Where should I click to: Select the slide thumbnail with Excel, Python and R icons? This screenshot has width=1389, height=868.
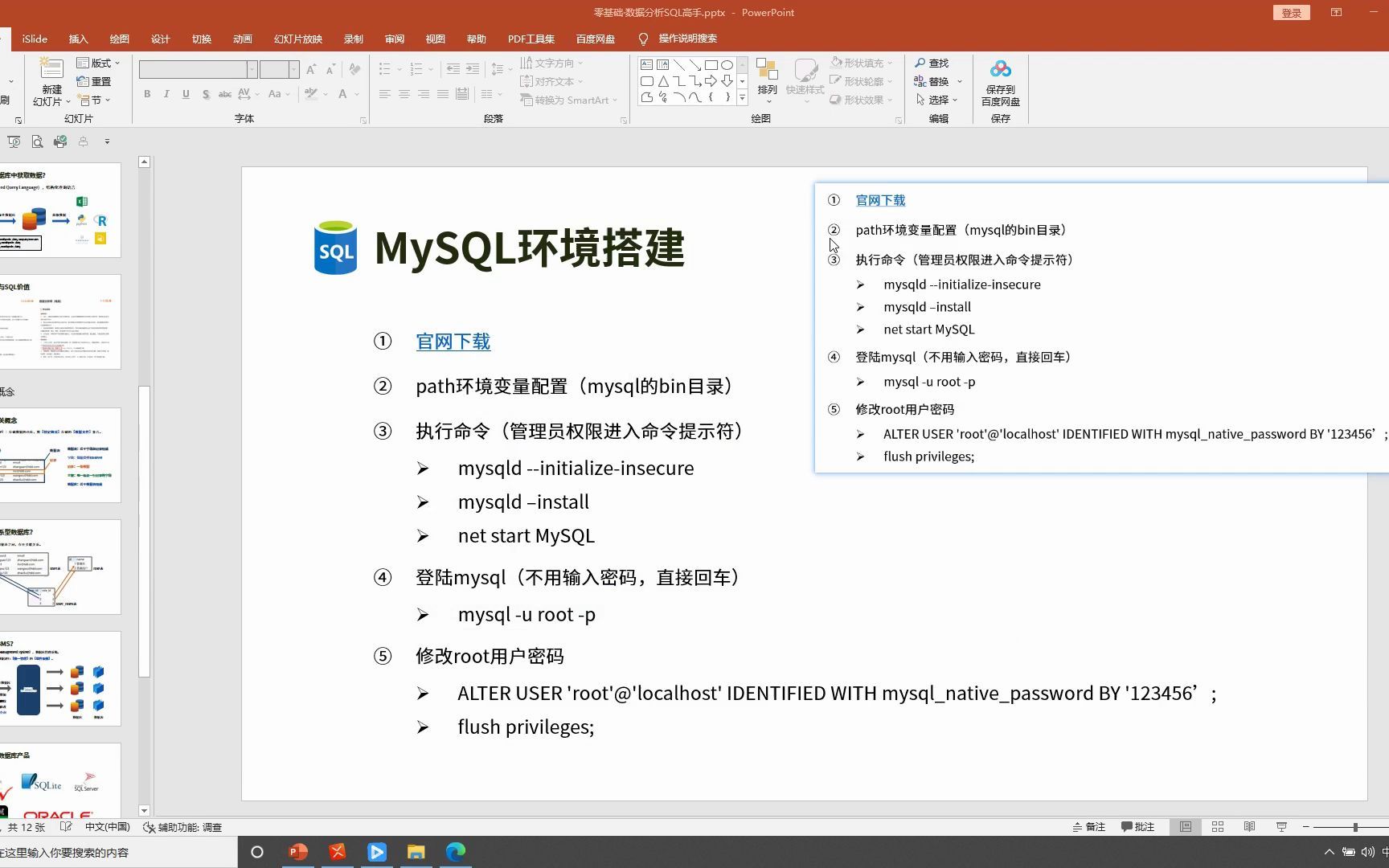(x=60, y=211)
